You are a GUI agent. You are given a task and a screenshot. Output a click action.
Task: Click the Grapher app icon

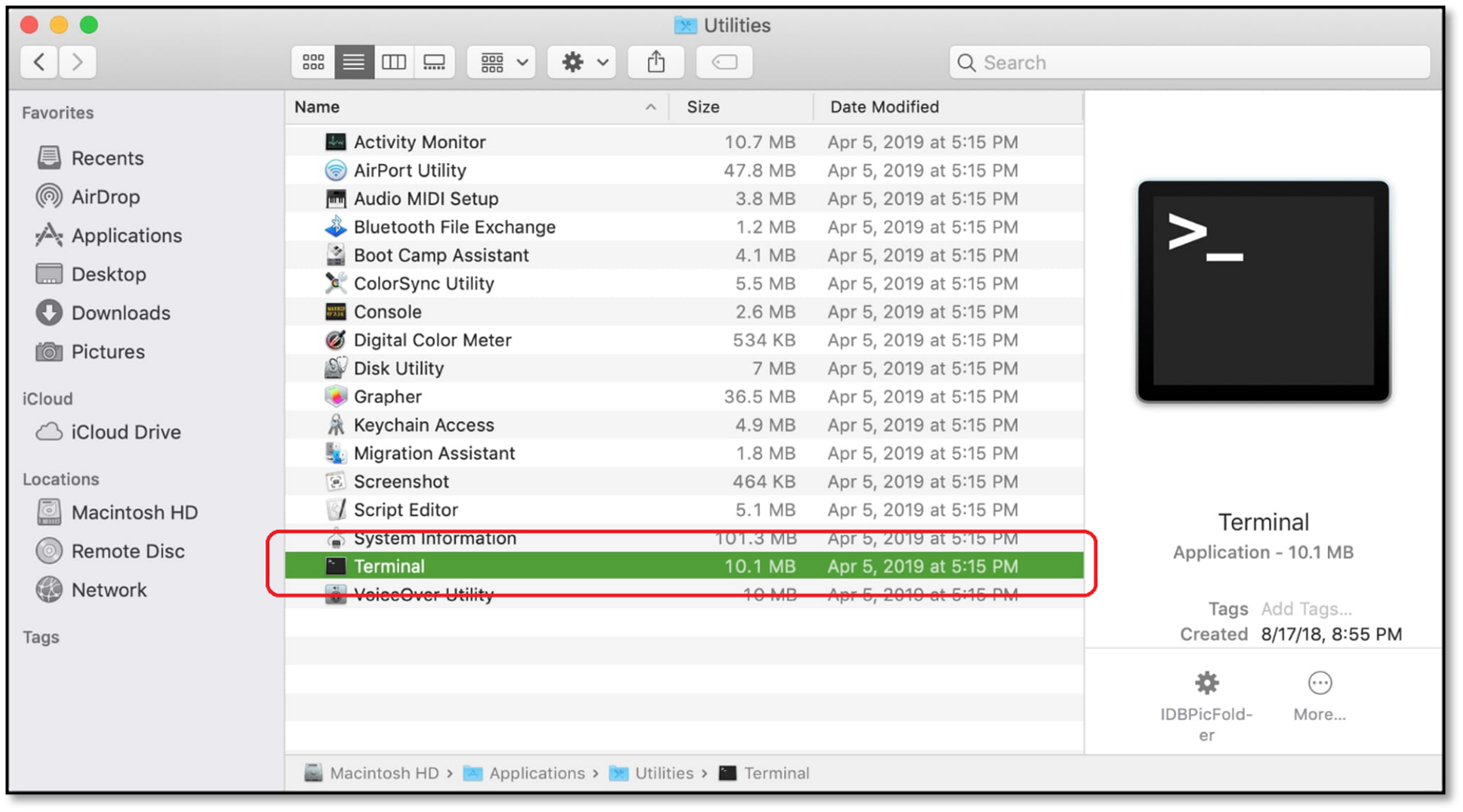pyautogui.click(x=335, y=397)
